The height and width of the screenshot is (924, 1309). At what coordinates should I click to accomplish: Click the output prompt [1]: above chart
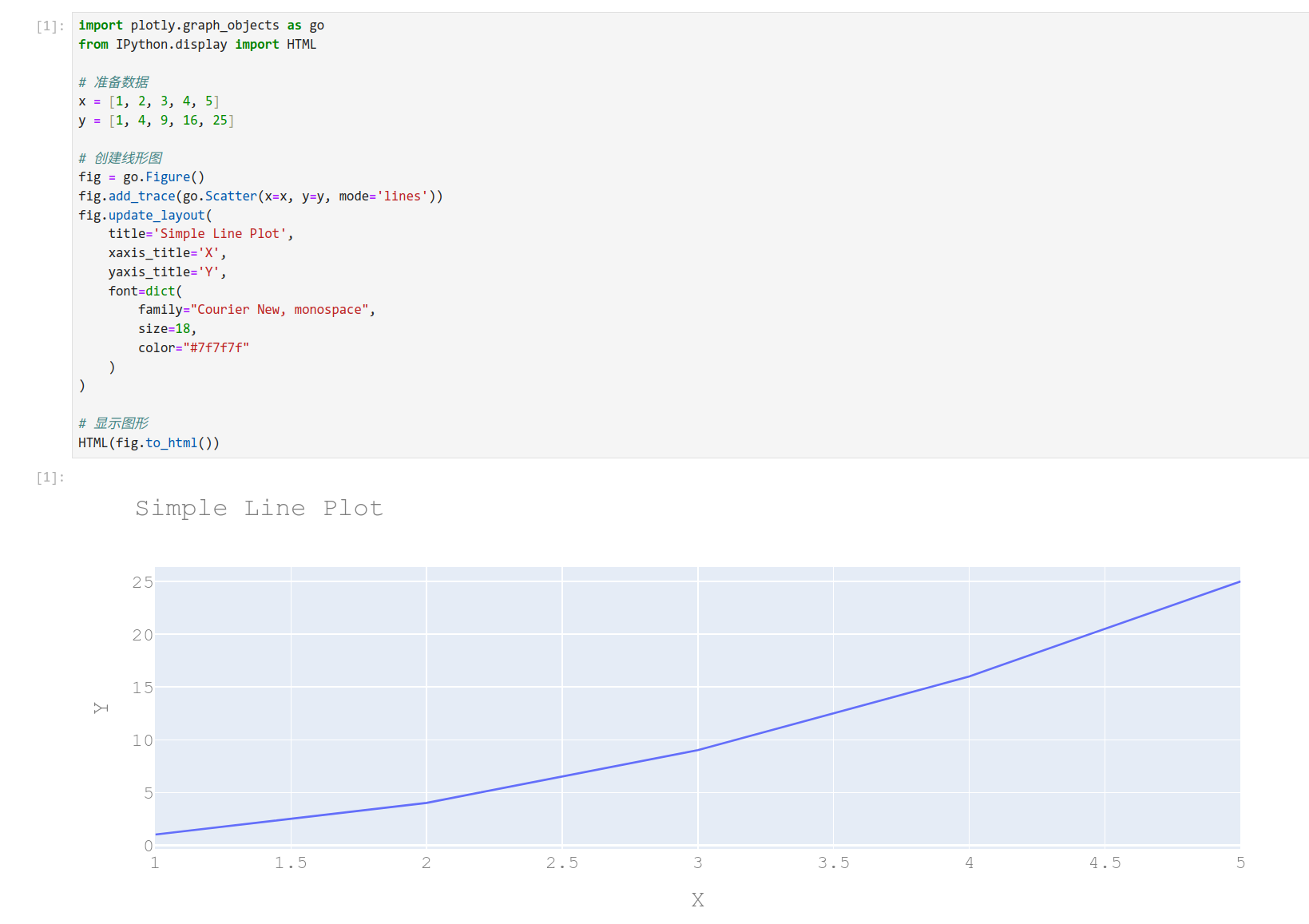click(x=50, y=478)
